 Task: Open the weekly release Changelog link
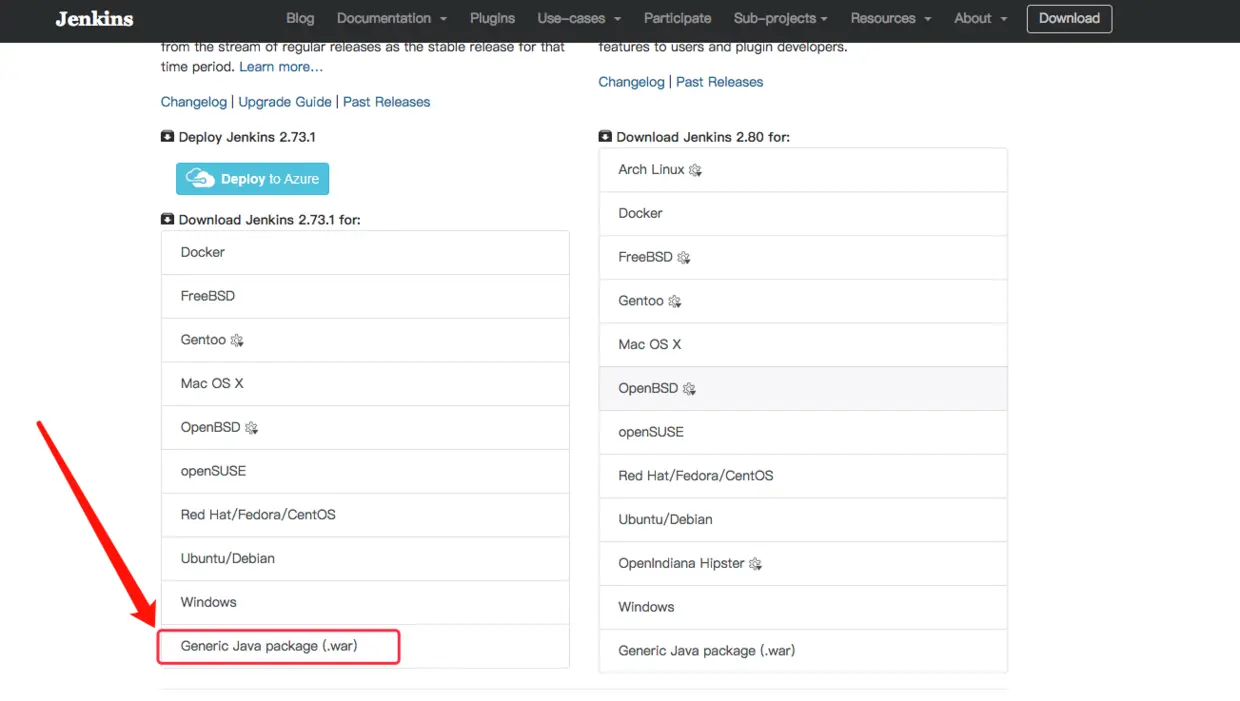tap(631, 82)
